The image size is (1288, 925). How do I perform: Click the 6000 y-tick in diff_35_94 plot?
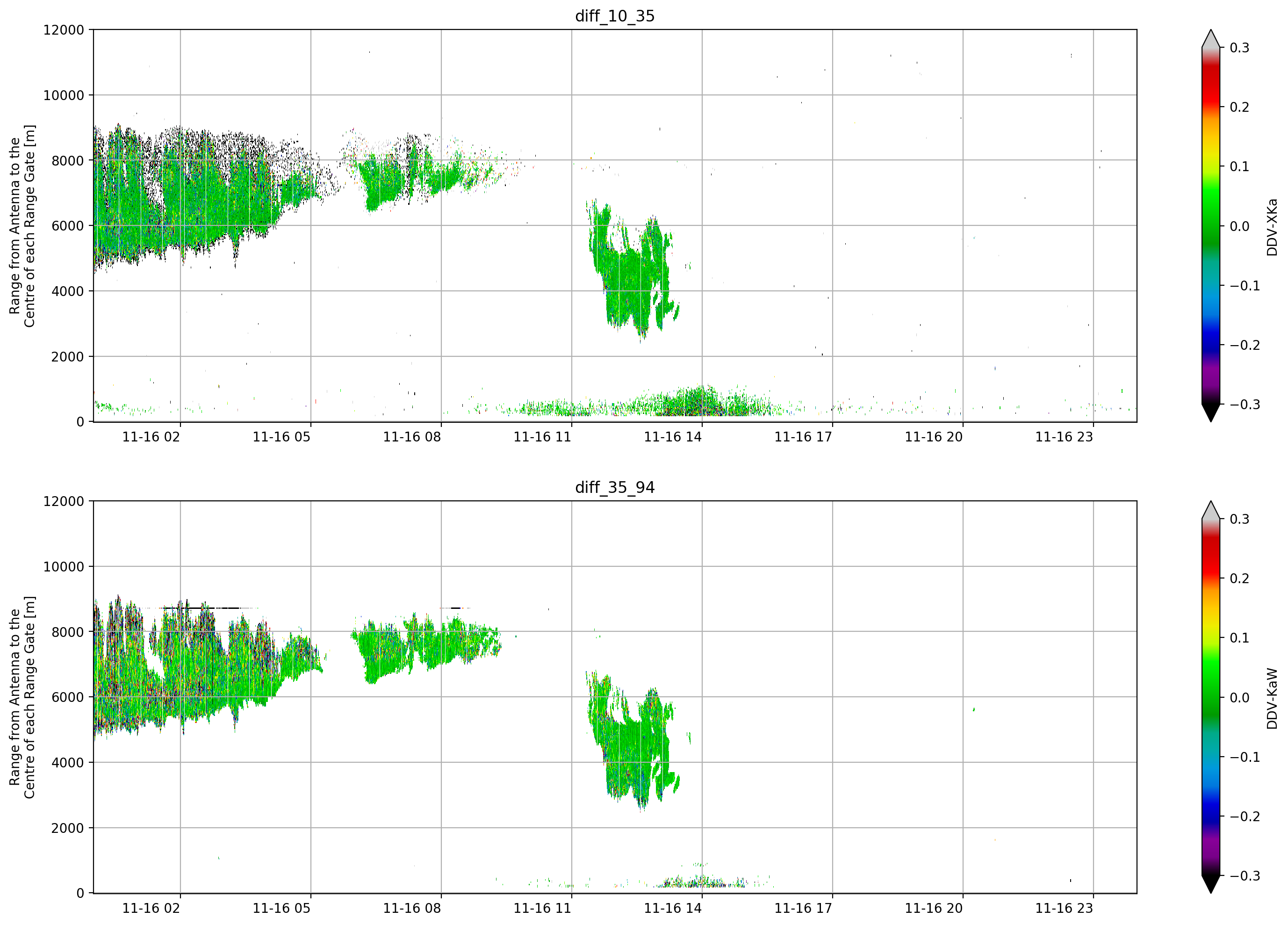68,698
